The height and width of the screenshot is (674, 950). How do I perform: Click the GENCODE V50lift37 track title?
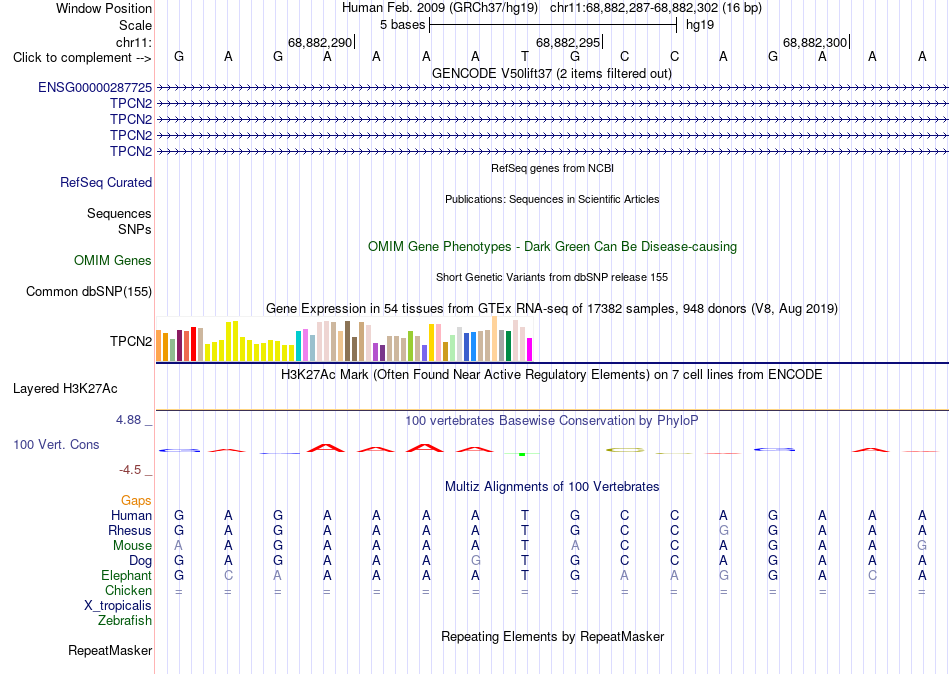tap(552, 73)
